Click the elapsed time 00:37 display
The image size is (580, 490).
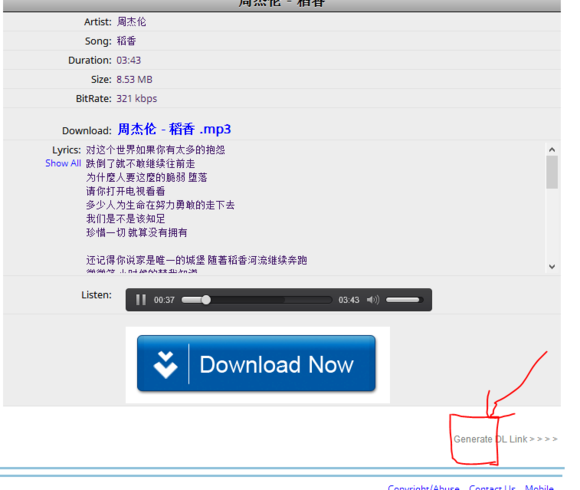pos(164,300)
